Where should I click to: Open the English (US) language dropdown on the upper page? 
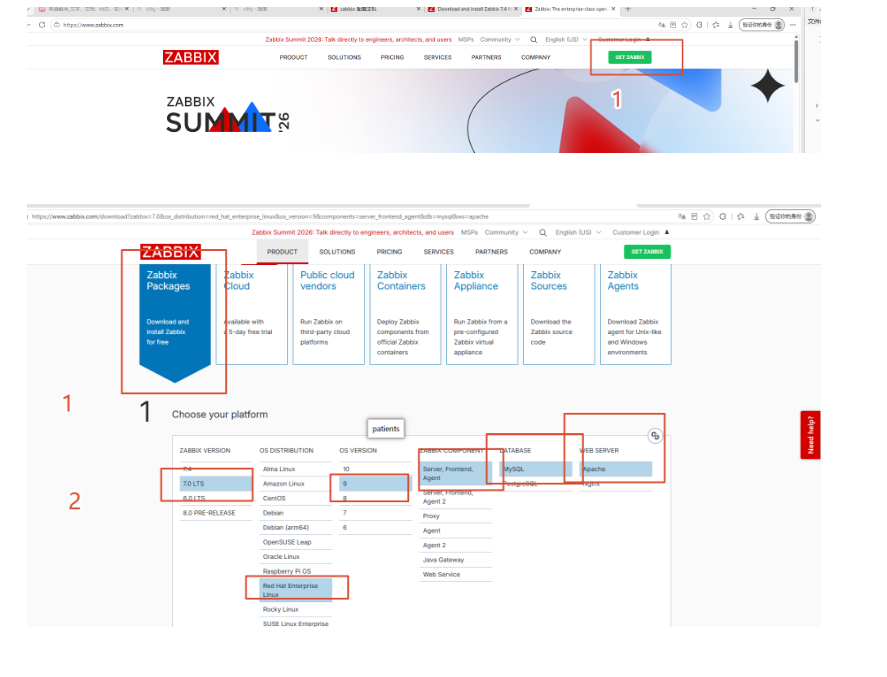click(566, 40)
